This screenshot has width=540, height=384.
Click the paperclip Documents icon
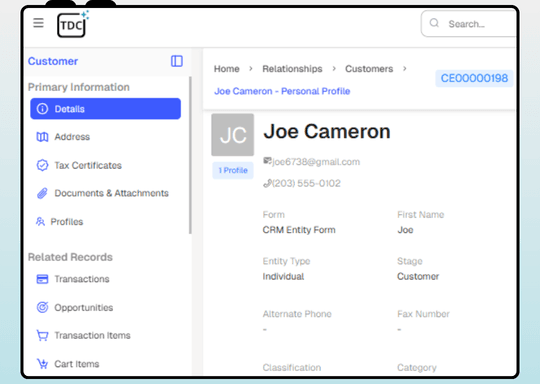(42, 193)
